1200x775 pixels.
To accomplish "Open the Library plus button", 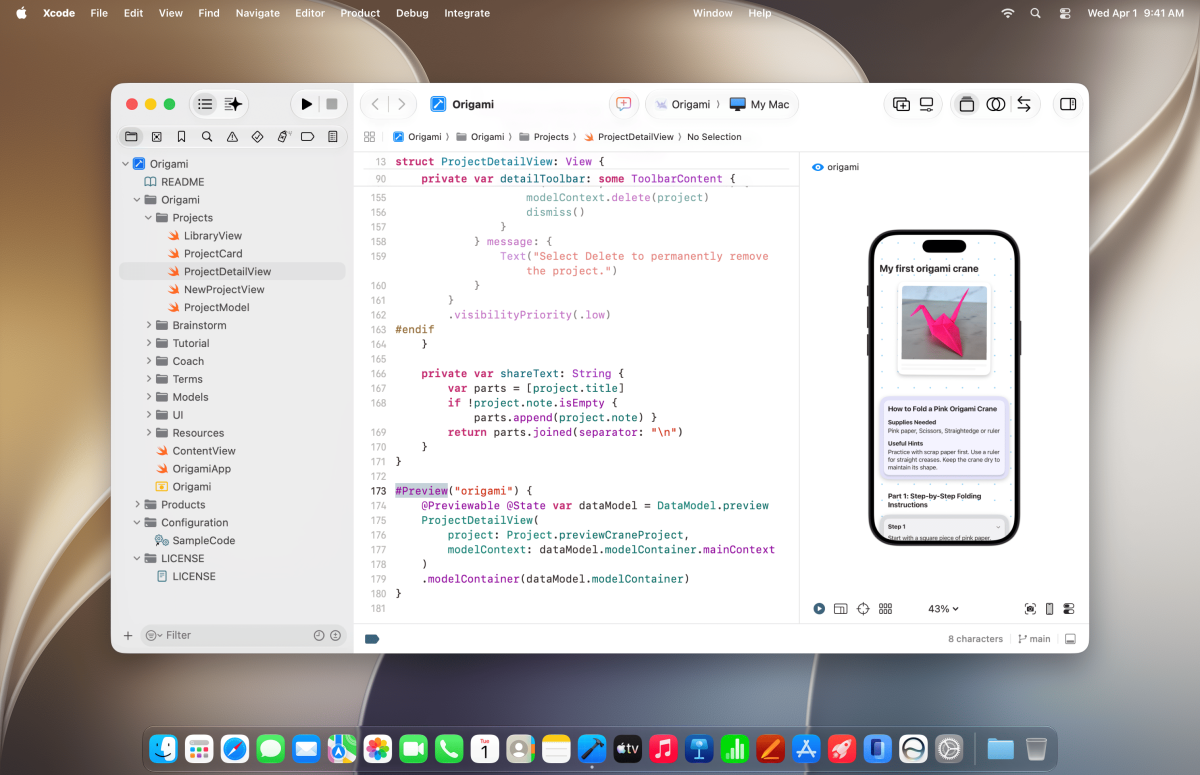I will tap(901, 104).
